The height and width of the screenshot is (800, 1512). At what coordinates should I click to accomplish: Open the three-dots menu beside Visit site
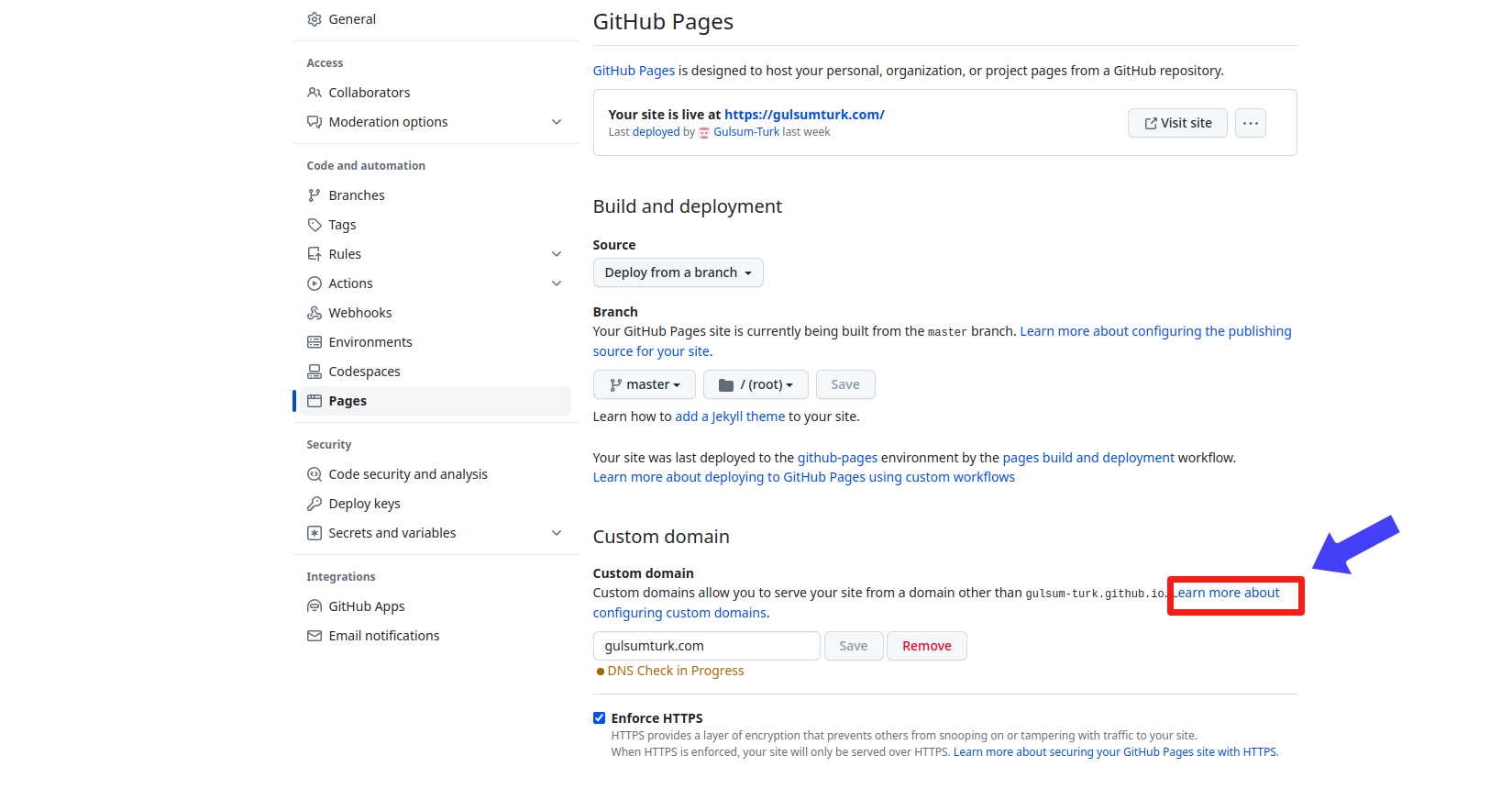[x=1251, y=123]
